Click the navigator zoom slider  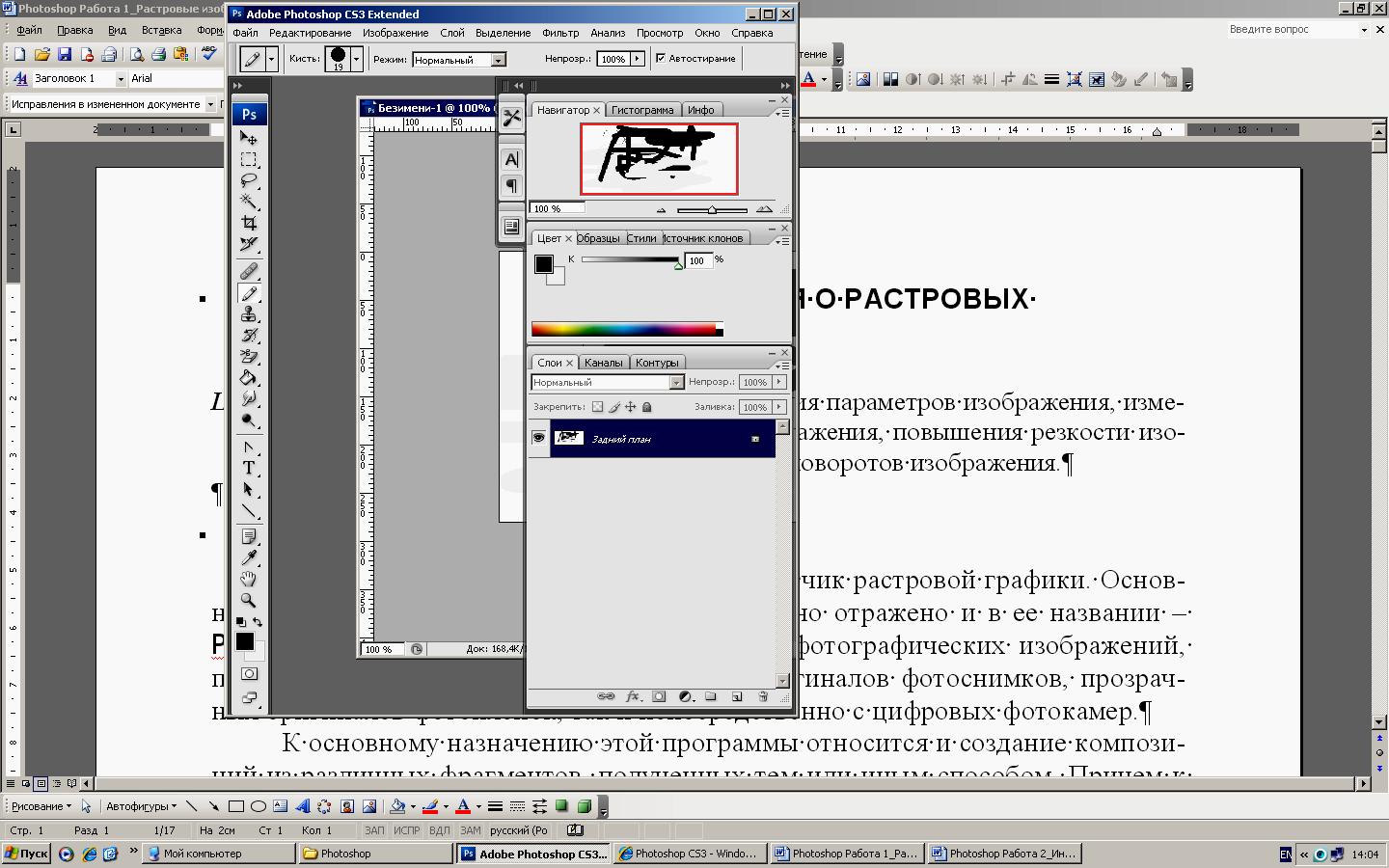tap(713, 209)
